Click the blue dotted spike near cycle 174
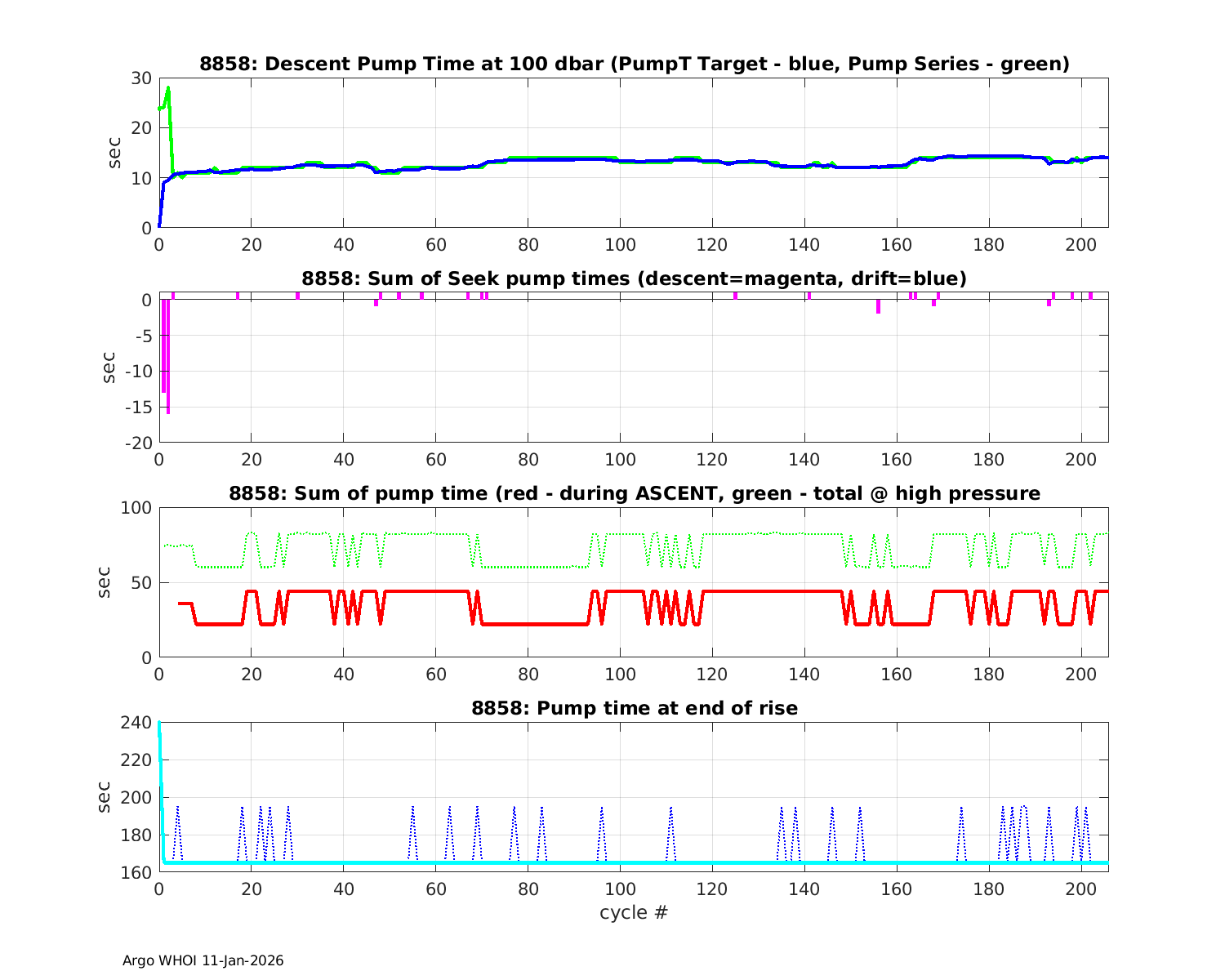 tap(961, 810)
